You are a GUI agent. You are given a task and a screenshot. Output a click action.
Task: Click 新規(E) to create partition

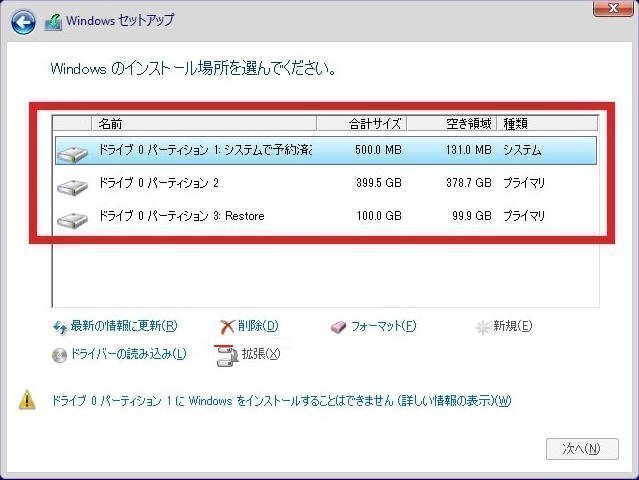513,326
